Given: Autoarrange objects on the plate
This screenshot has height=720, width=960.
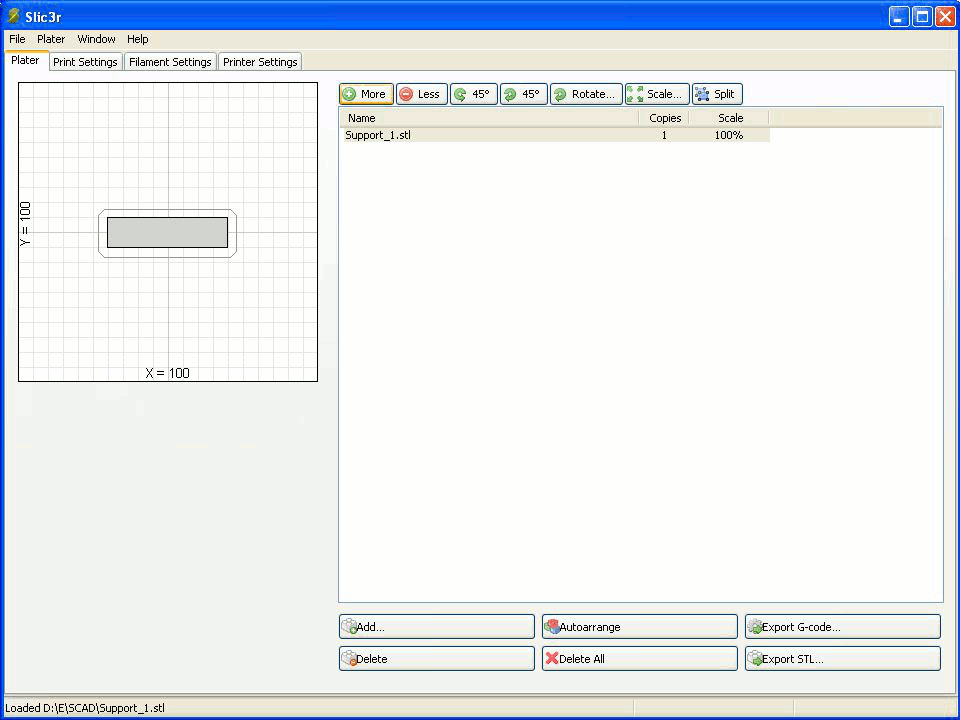Looking at the screenshot, I should [x=639, y=627].
